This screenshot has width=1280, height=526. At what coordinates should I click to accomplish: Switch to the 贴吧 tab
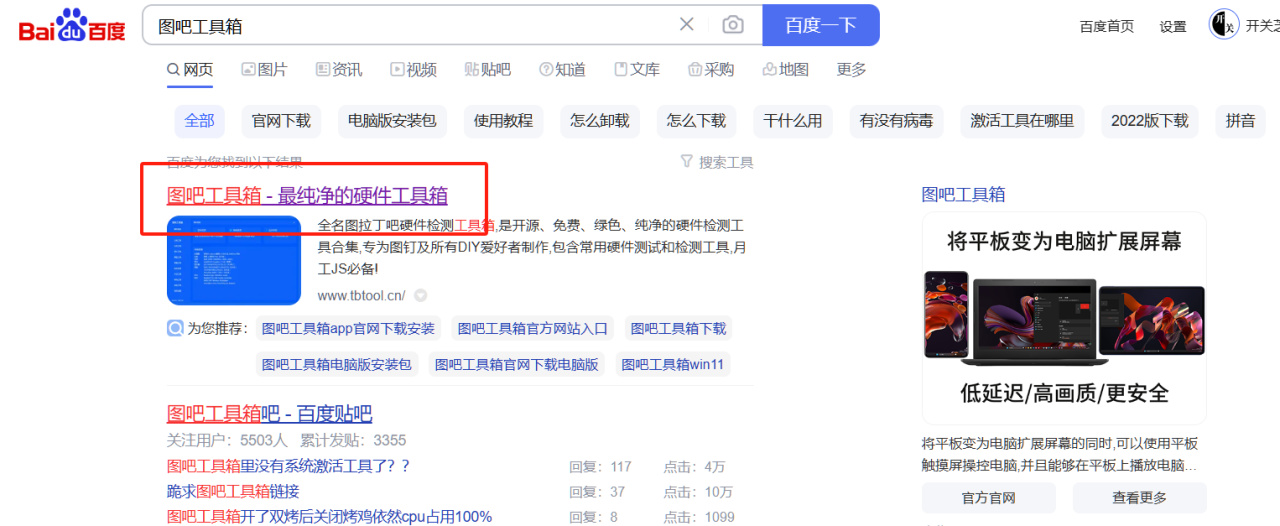(488, 69)
